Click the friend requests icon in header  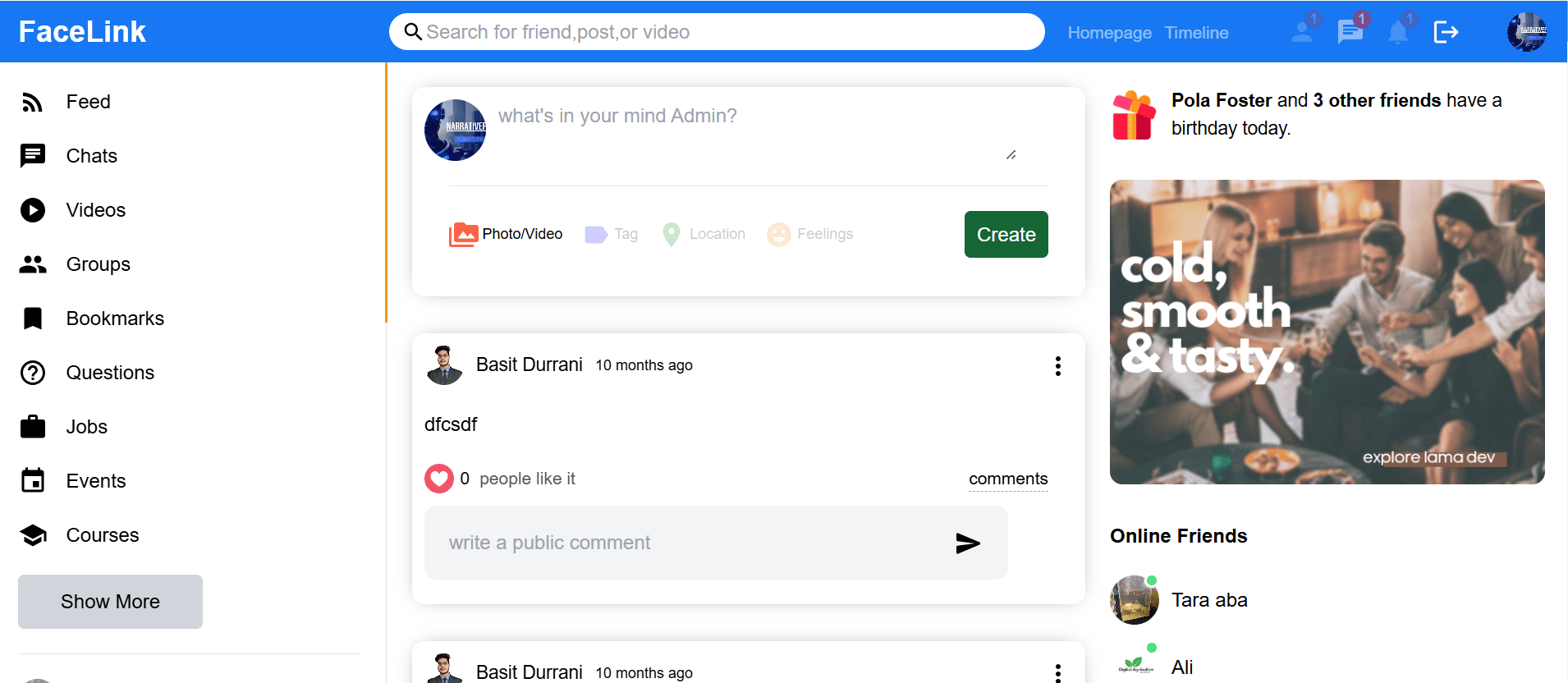click(1302, 32)
